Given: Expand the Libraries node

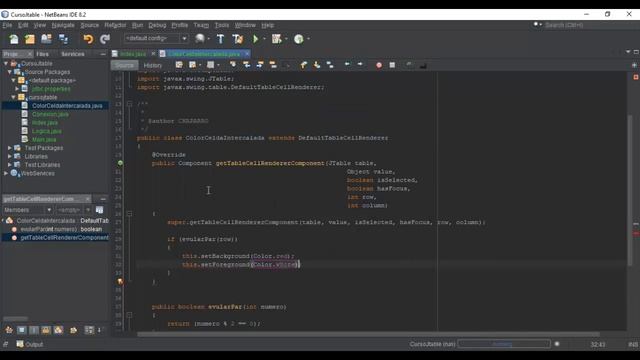Looking at the screenshot, I should tap(10, 156).
